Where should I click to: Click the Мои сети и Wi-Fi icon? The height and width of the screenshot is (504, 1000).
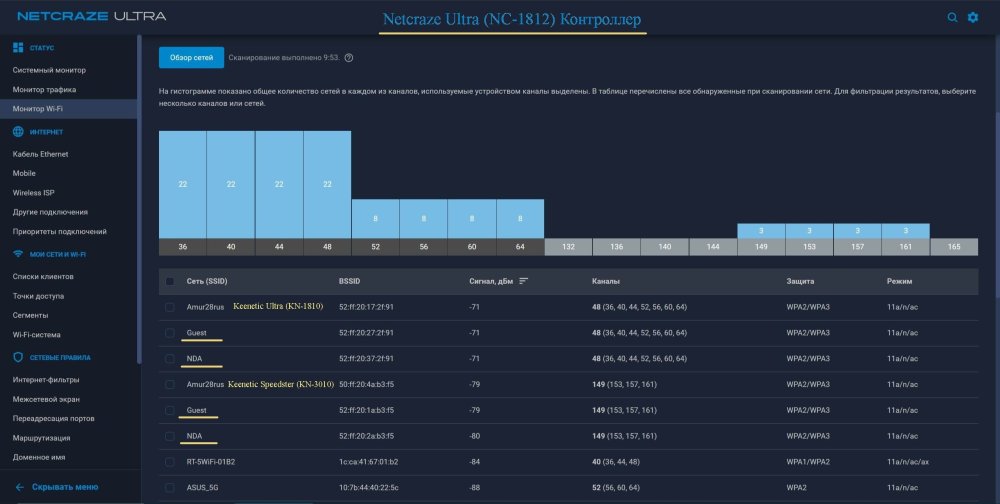click(18, 254)
